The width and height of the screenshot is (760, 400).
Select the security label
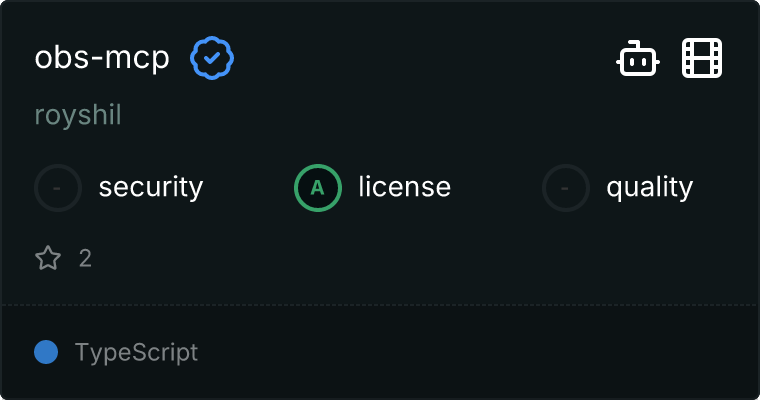(151, 187)
